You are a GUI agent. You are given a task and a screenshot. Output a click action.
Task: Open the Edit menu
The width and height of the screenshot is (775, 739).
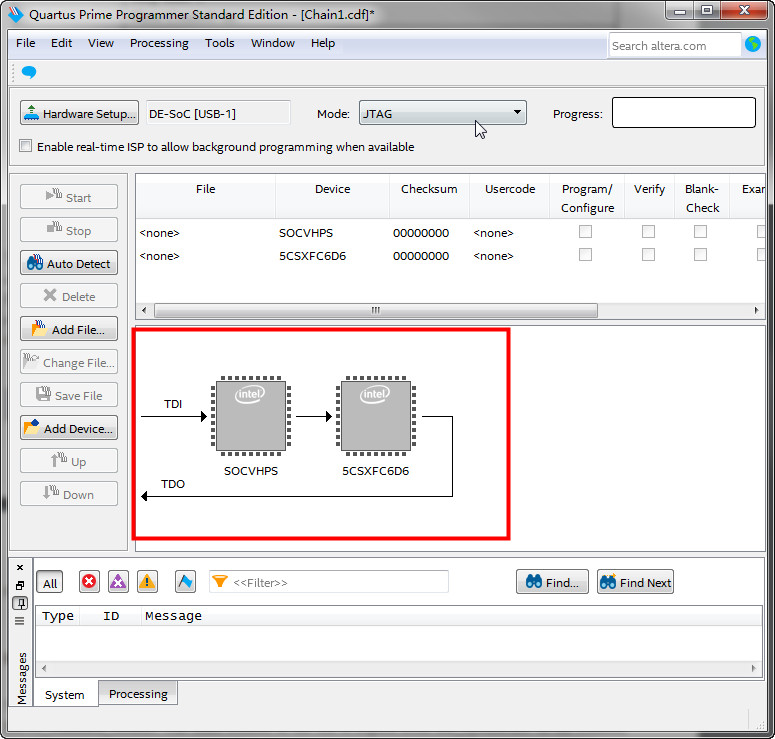click(61, 43)
